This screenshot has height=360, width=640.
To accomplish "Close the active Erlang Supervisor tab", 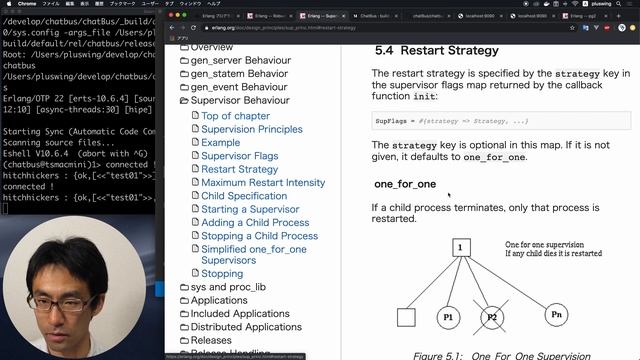I will (343, 16).
